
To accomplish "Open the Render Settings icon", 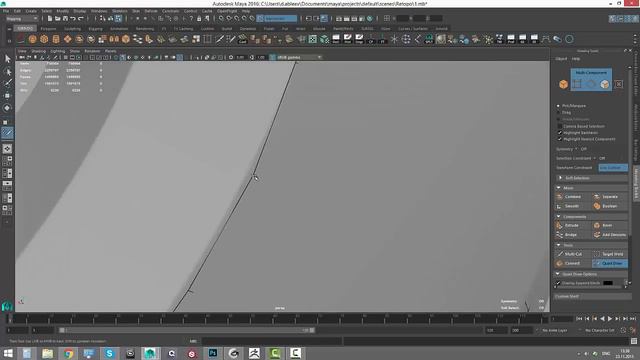I will click(362, 18).
